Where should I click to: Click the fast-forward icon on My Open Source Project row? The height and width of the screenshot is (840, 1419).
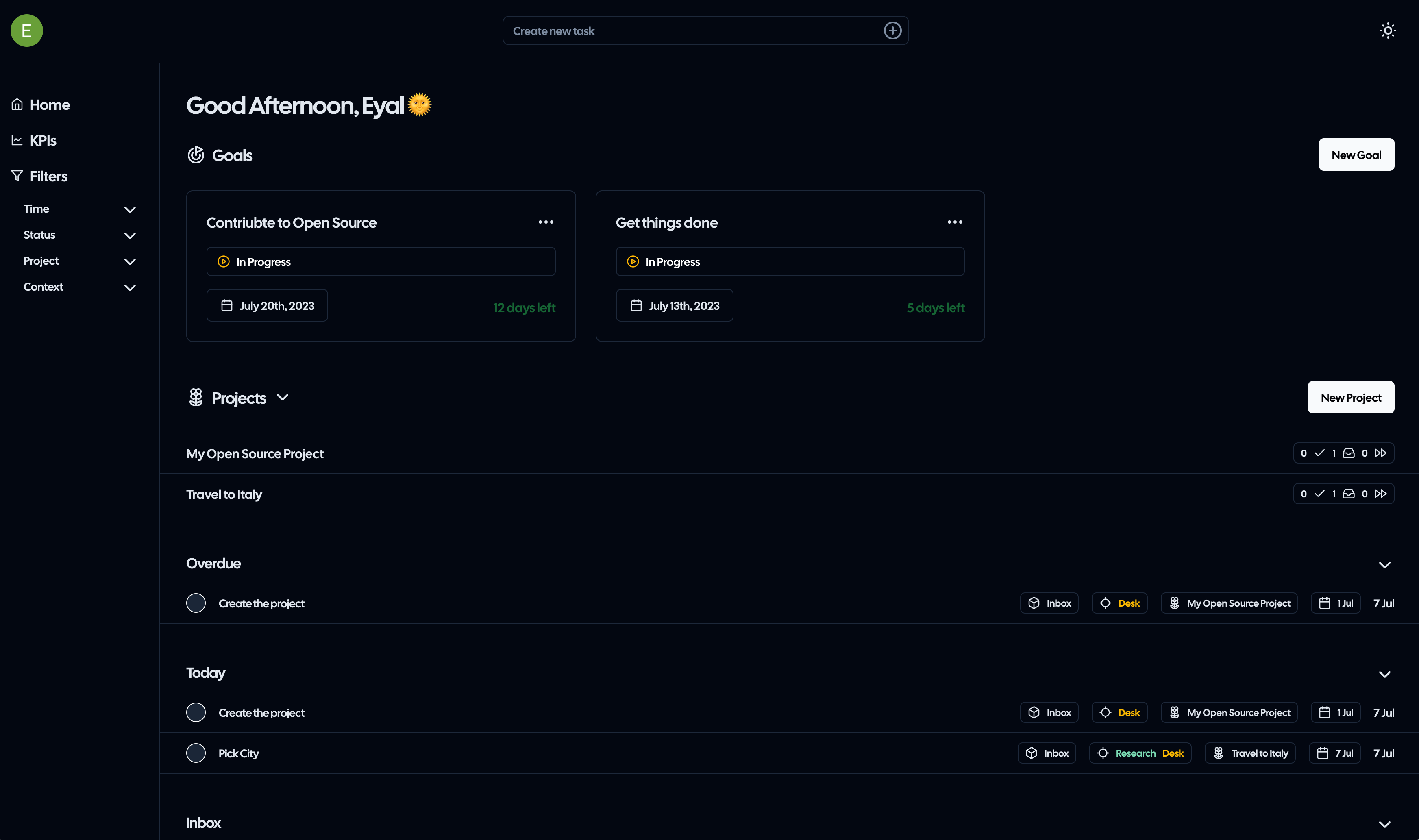[1381, 453]
